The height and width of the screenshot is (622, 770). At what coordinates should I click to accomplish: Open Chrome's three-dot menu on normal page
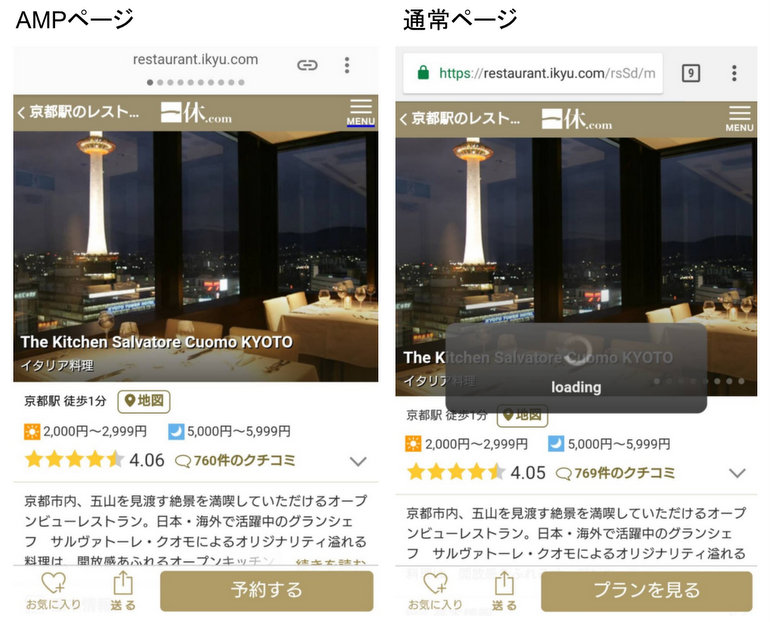pyautogui.click(x=734, y=73)
